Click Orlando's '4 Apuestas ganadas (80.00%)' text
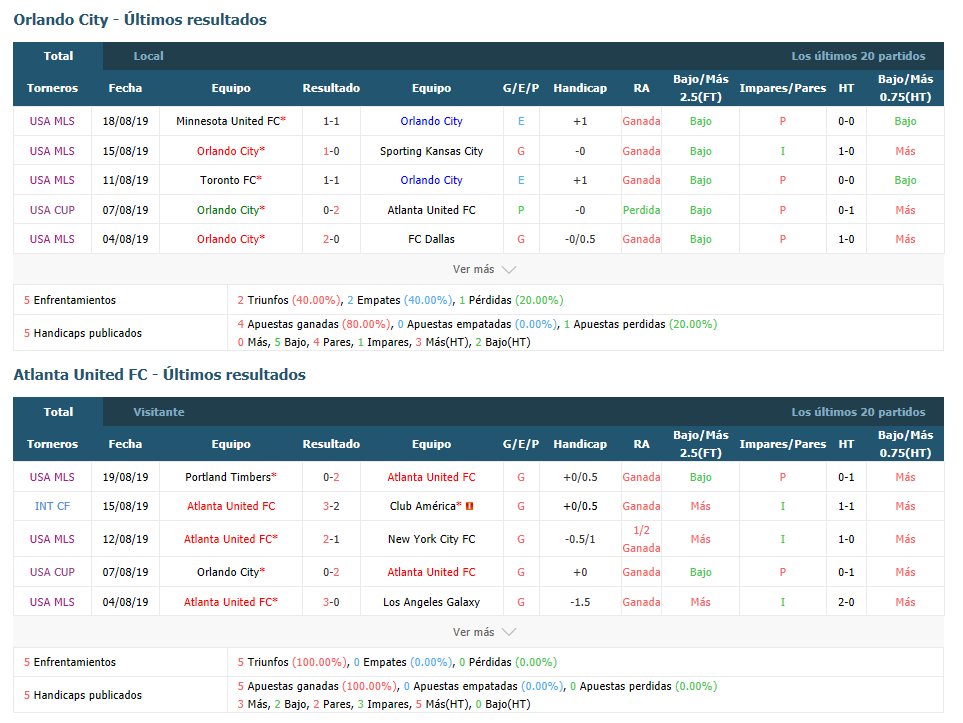Screen dimensions: 963x723 point(314,324)
